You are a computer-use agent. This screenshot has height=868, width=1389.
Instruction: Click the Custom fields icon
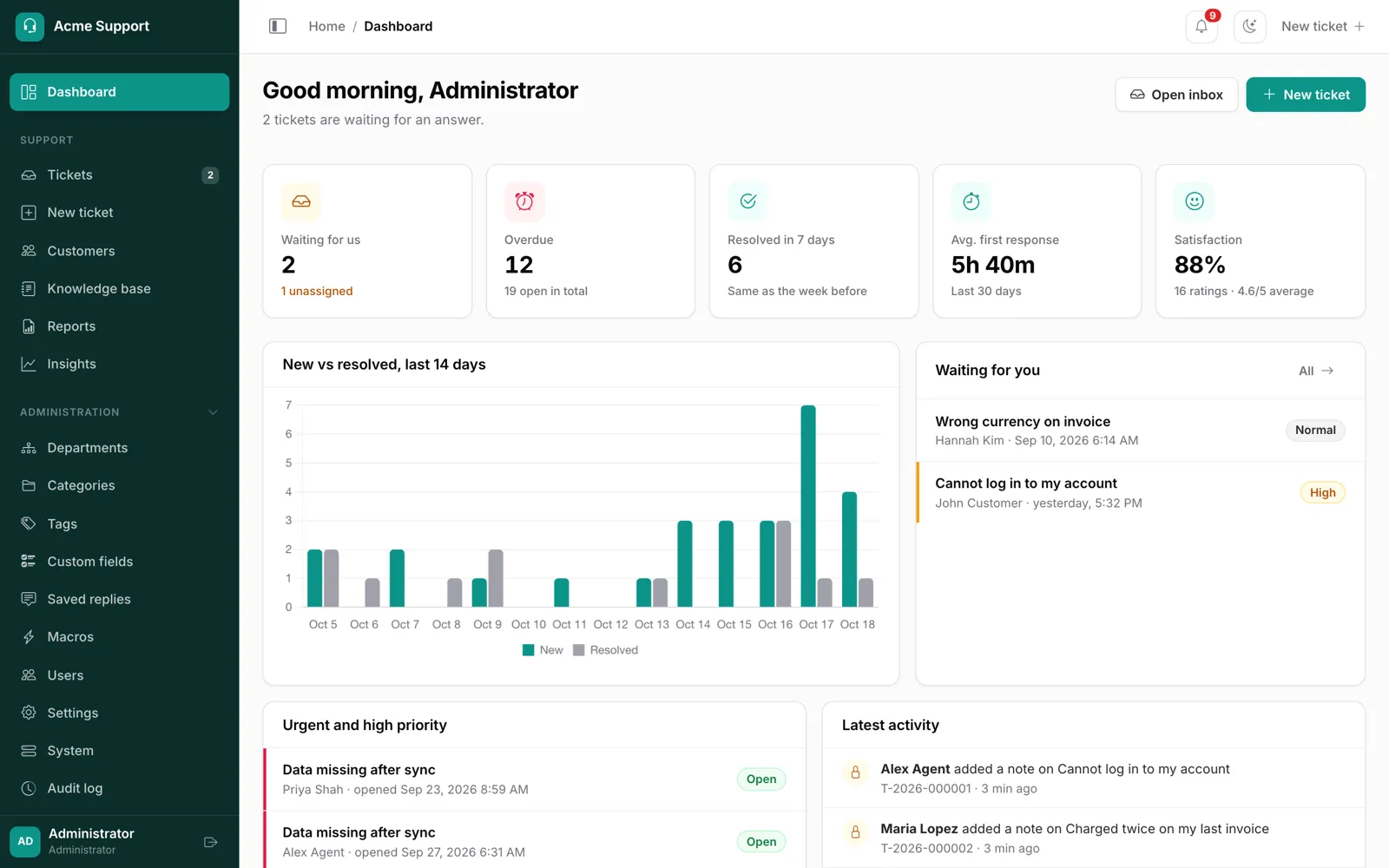coord(29,561)
